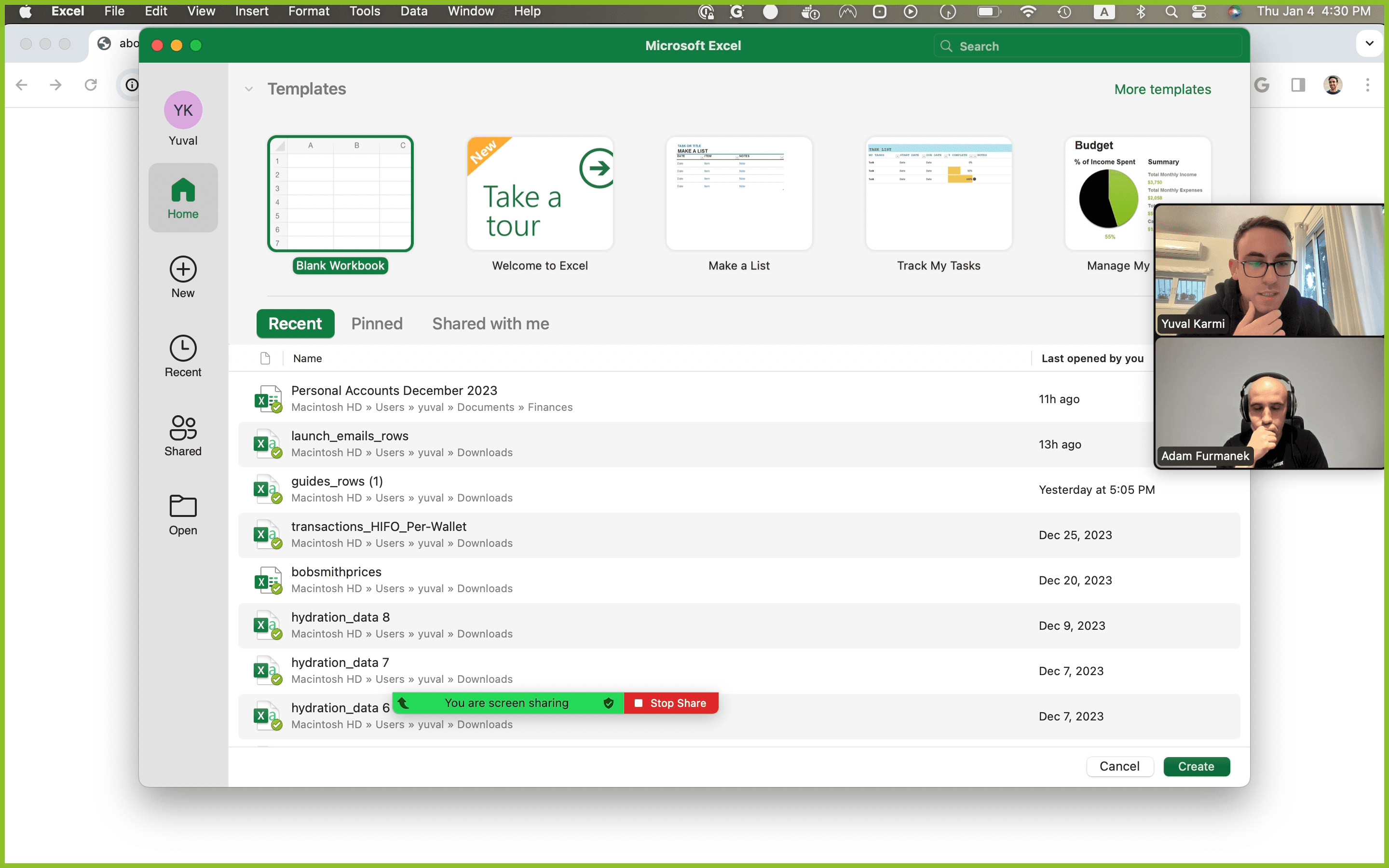Select the launch_emails_rows file name
1389x868 pixels.
(350, 436)
